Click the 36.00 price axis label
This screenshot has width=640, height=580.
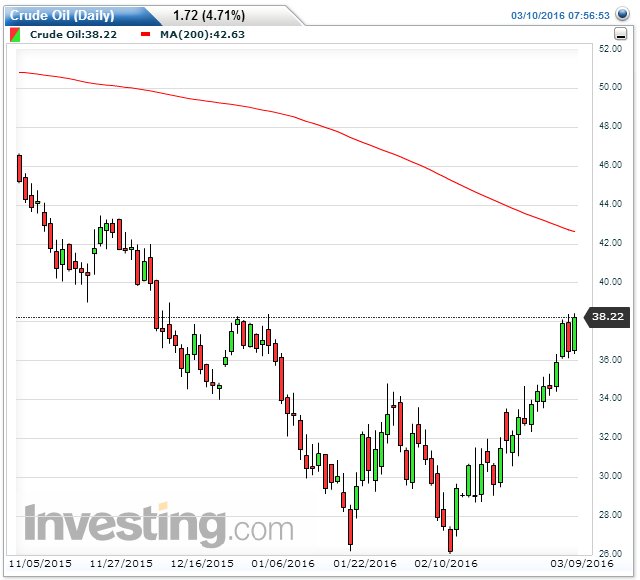[x=611, y=360]
